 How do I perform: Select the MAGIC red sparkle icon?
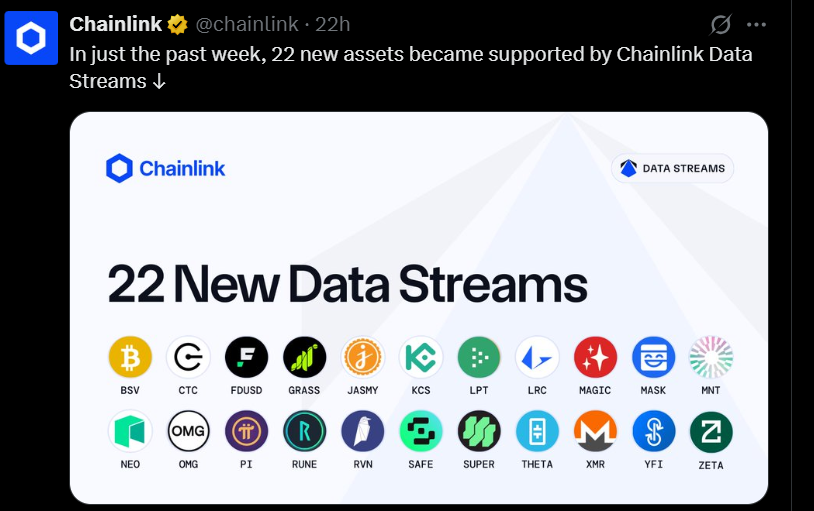(x=595, y=357)
